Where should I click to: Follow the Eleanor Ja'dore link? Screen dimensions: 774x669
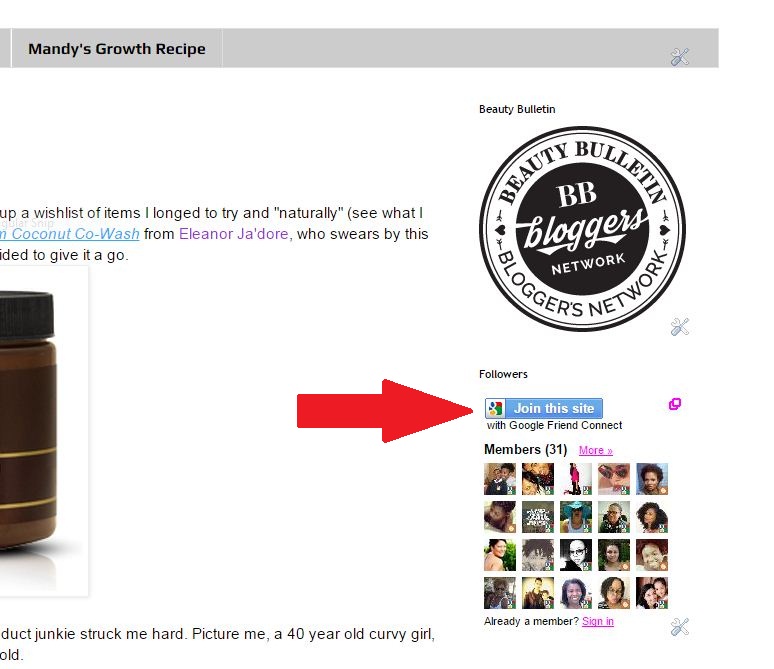(x=233, y=234)
